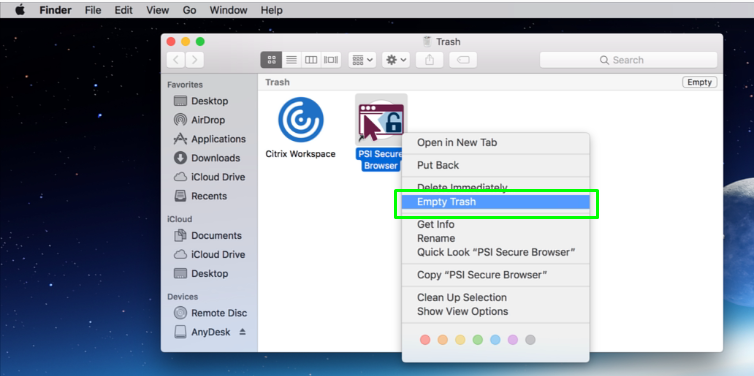The height and width of the screenshot is (376, 754).
Task: Switch to column view
Action: (311, 60)
